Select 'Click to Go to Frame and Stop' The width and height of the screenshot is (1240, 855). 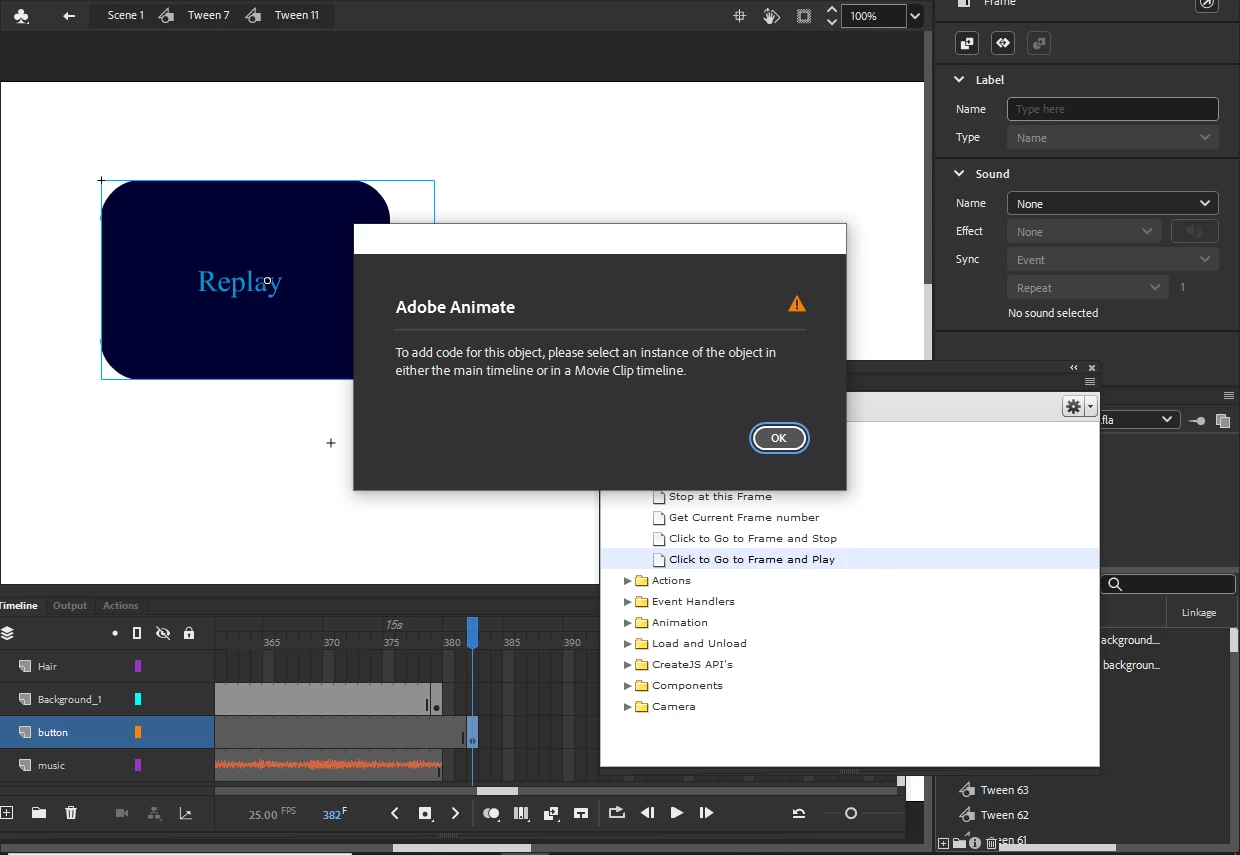[753, 538]
